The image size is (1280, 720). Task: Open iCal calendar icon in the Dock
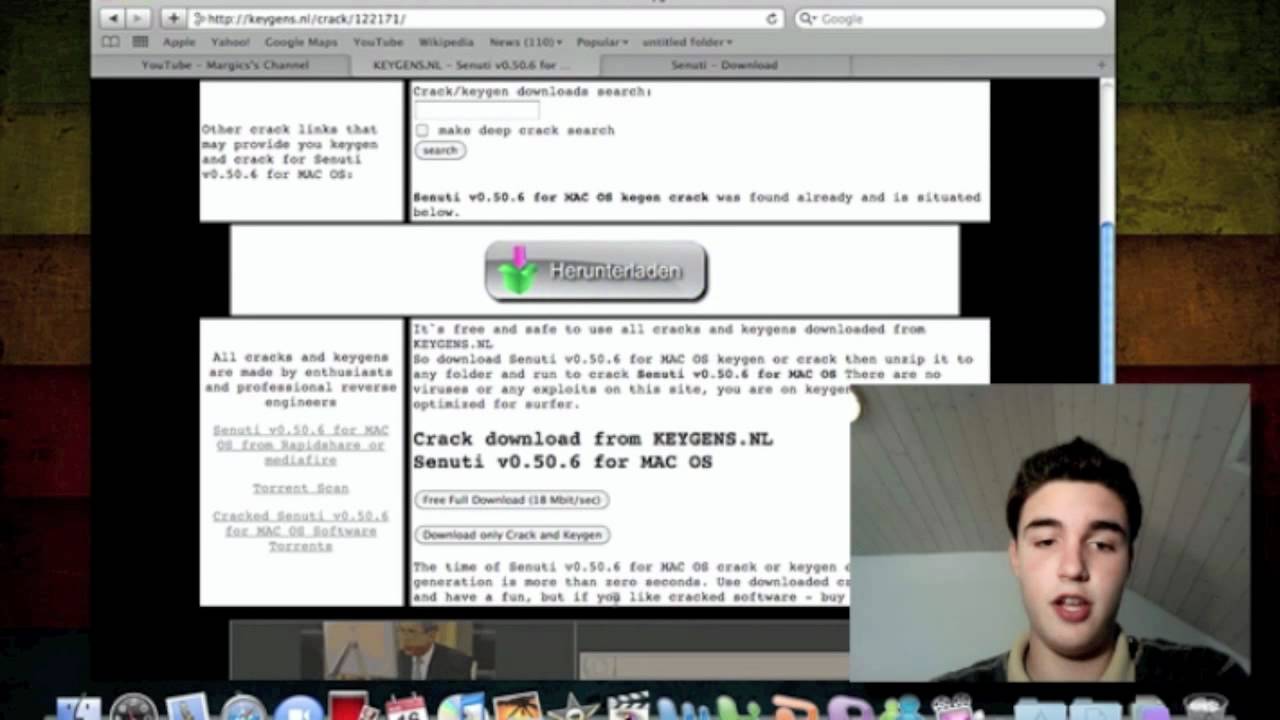405,708
